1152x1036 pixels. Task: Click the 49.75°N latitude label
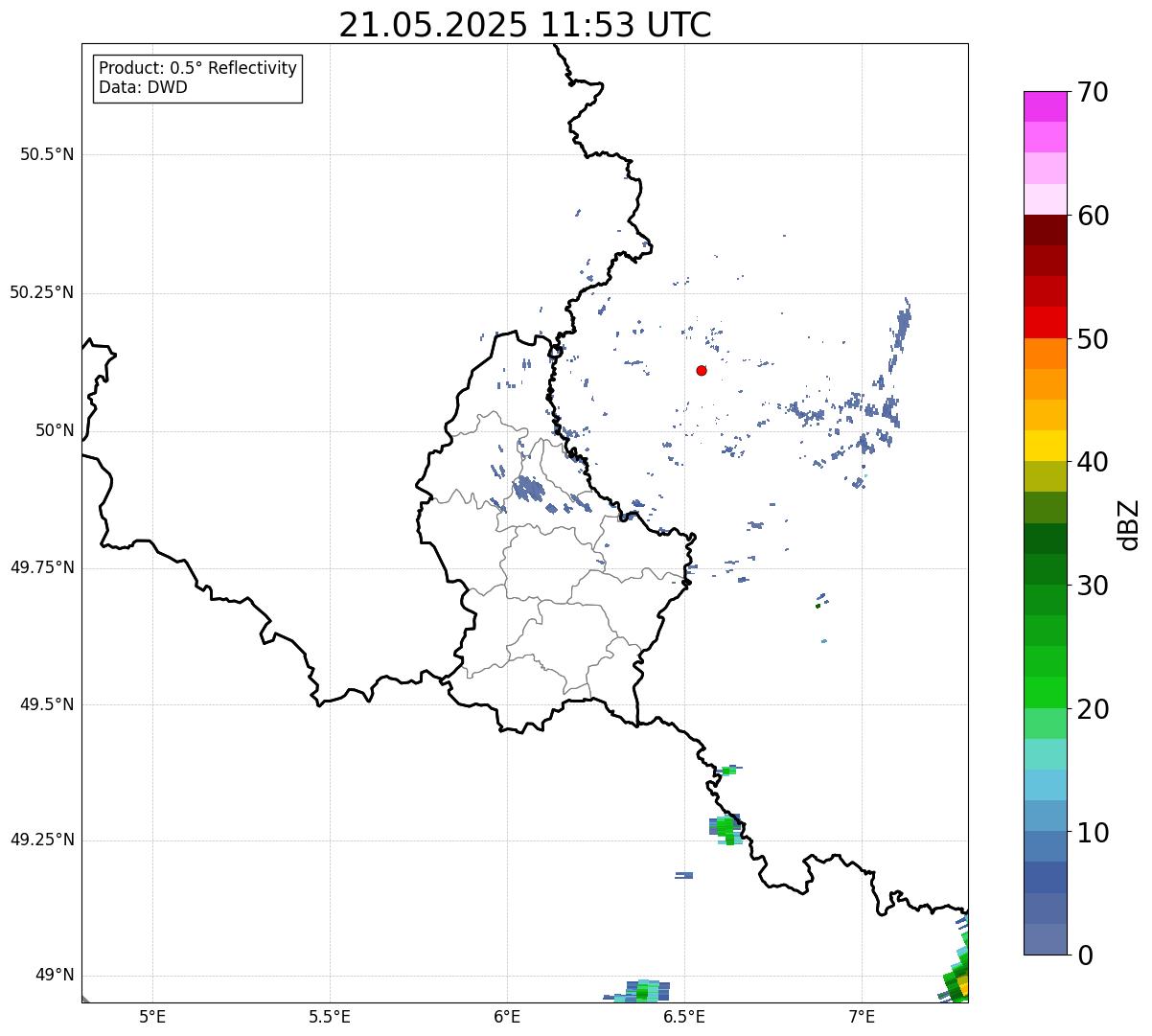click(x=42, y=567)
